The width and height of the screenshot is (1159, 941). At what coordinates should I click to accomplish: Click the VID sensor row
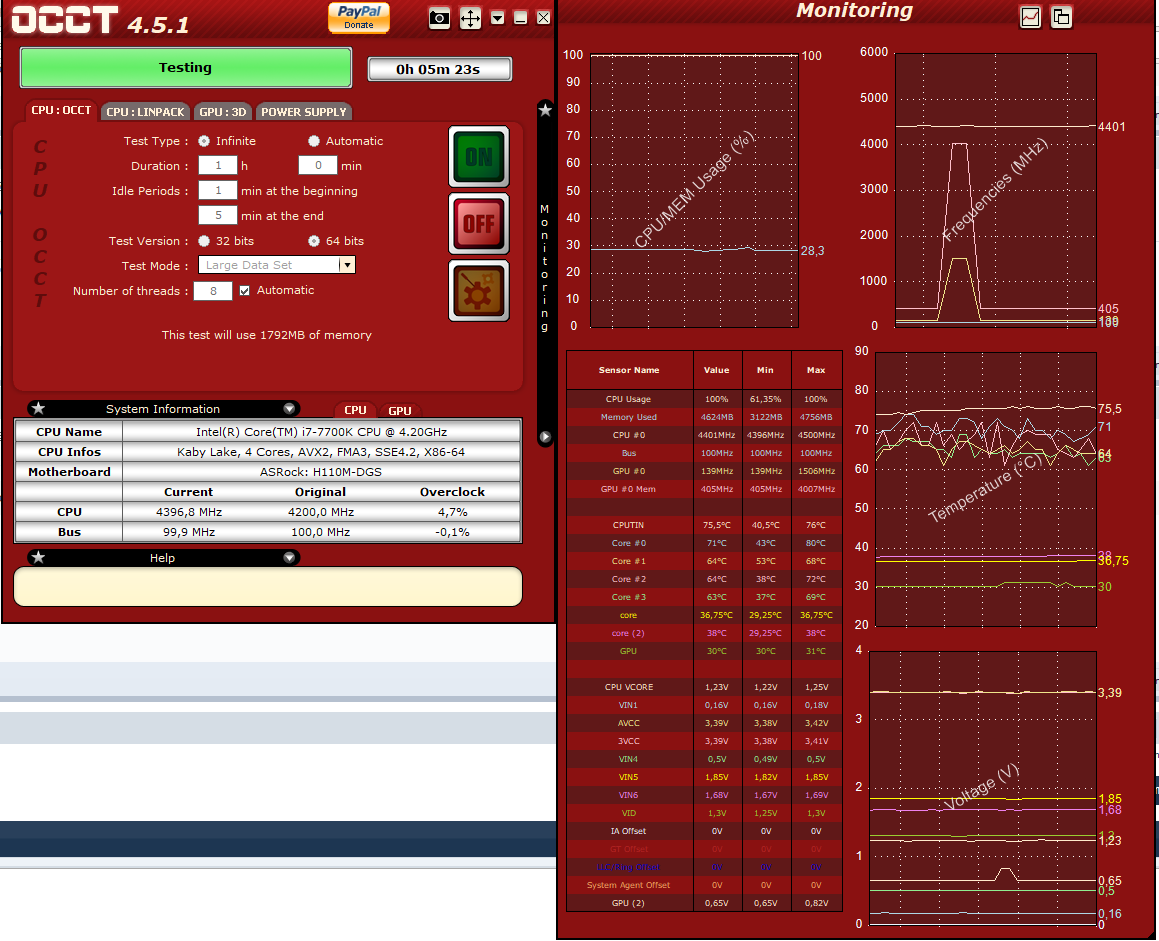tap(704, 813)
